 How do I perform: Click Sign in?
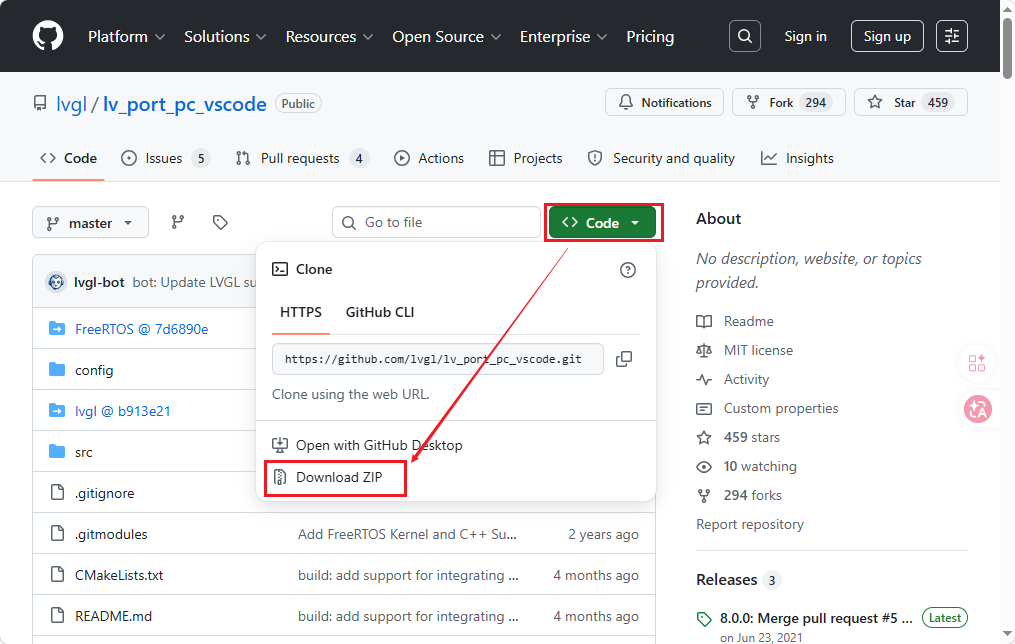coord(805,36)
